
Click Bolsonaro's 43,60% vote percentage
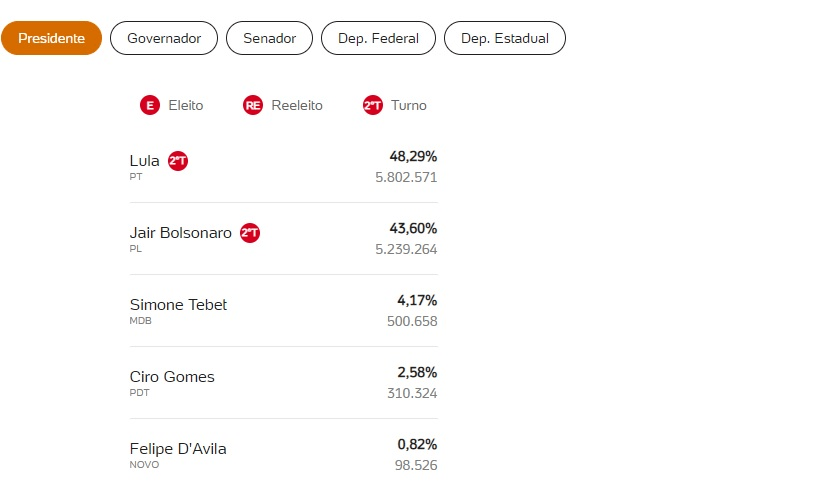(413, 229)
